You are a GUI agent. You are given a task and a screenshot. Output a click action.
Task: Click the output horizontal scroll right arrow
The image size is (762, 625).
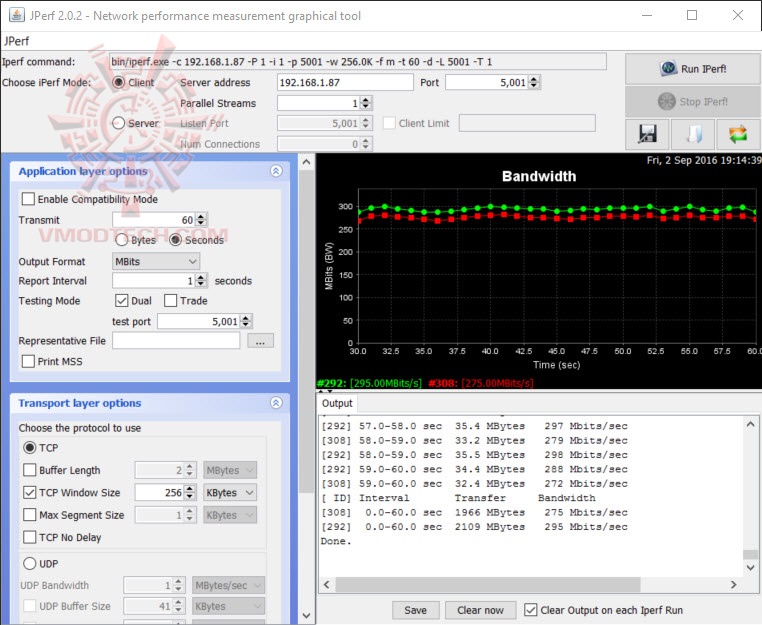tap(734, 585)
